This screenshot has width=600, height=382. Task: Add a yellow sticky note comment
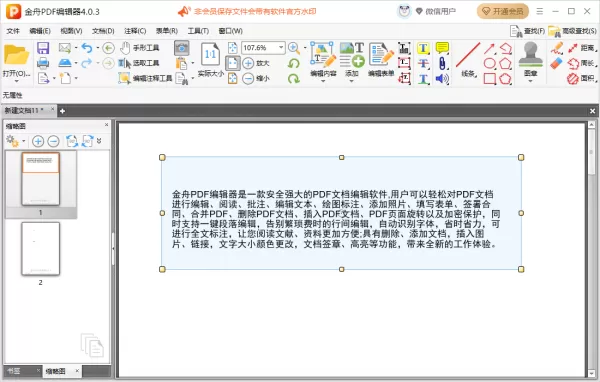click(x=442, y=48)
